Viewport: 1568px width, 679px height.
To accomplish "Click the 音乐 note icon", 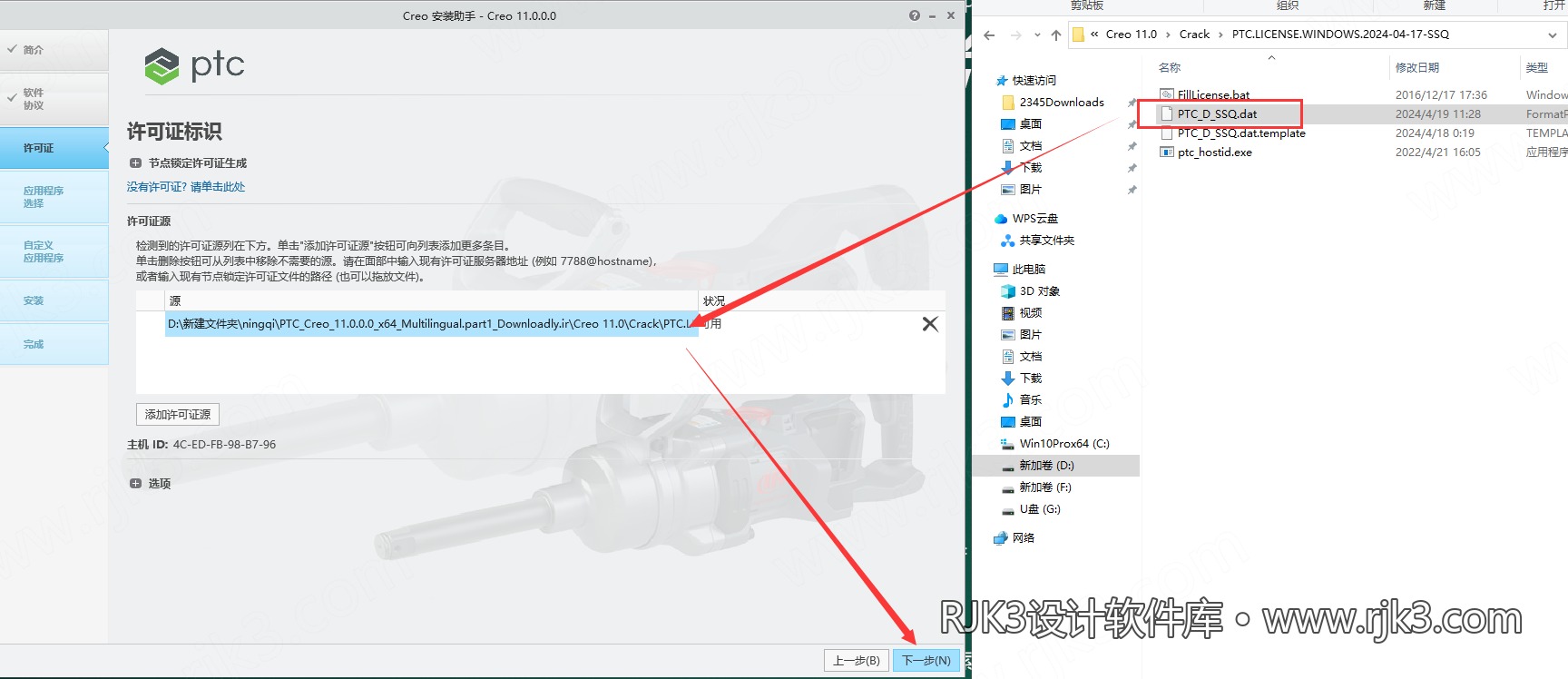I will 1007,399.
